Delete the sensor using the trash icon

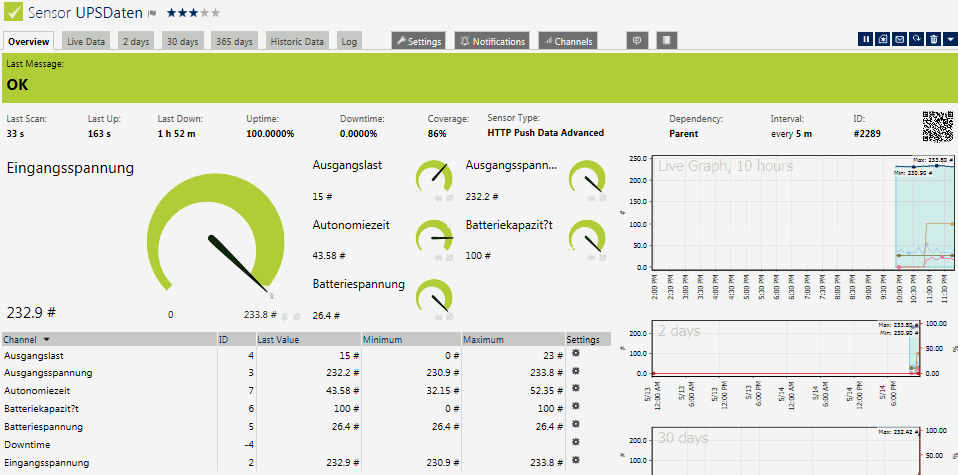pyautogui.click(x=934, y=39)
